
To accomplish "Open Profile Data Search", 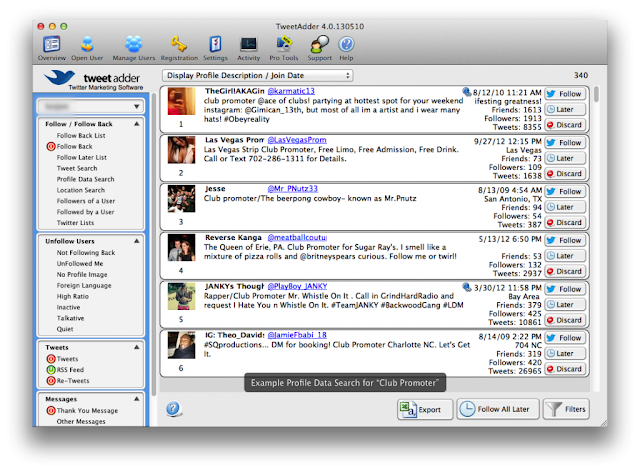I will pos(85,179).
